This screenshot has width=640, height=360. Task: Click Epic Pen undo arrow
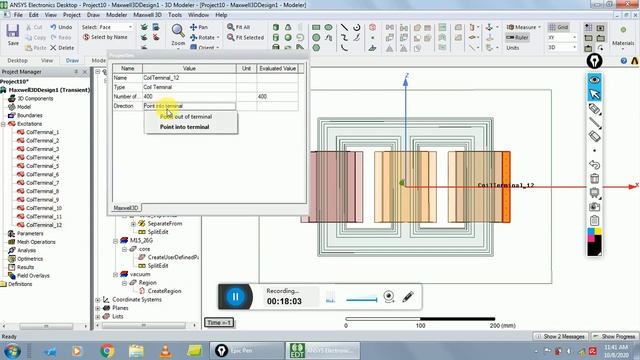click(594, 164)
